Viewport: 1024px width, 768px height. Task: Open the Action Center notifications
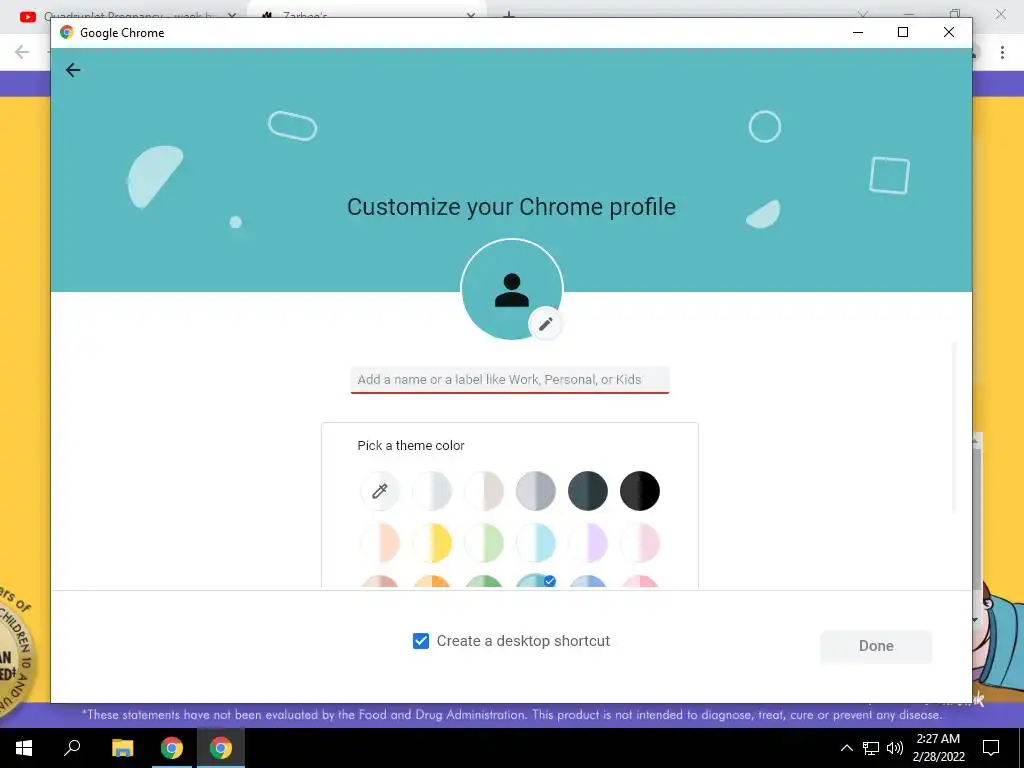pos(991,748)
